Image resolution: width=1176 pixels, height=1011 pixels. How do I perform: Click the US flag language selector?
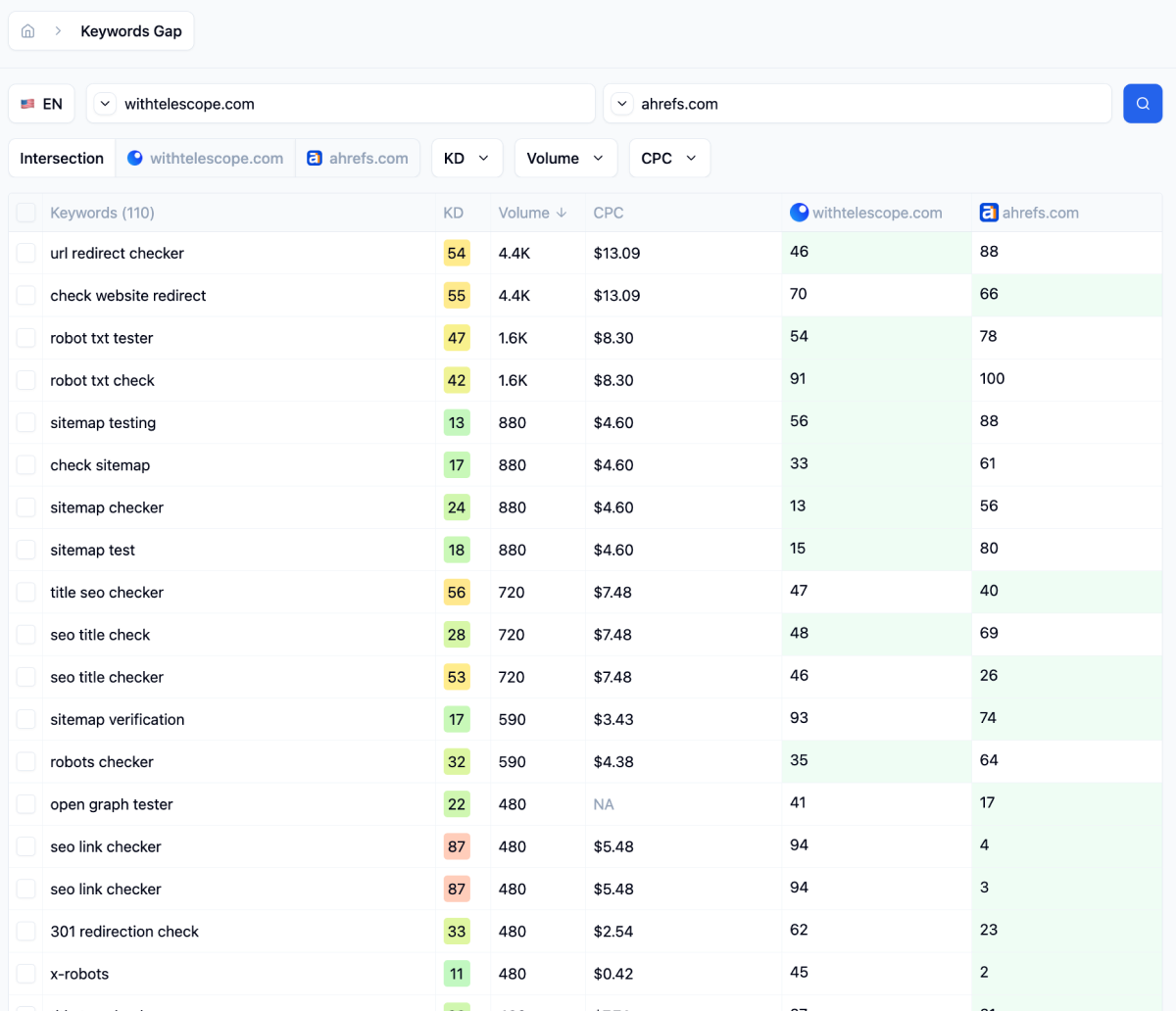pyautogui.click(x=41, y=104)
